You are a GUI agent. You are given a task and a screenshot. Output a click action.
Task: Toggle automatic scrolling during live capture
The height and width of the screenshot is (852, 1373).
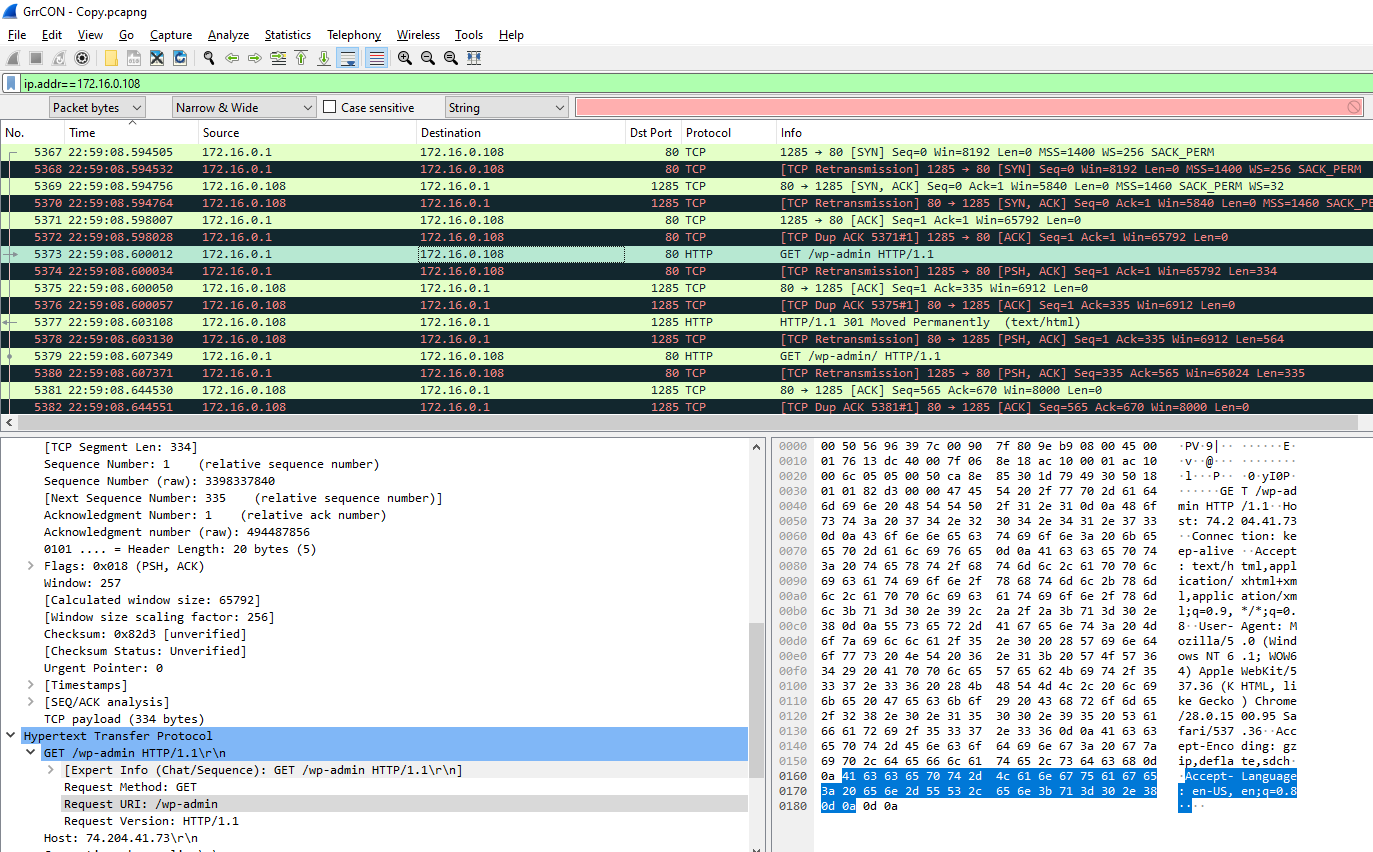tap(347, 58)
